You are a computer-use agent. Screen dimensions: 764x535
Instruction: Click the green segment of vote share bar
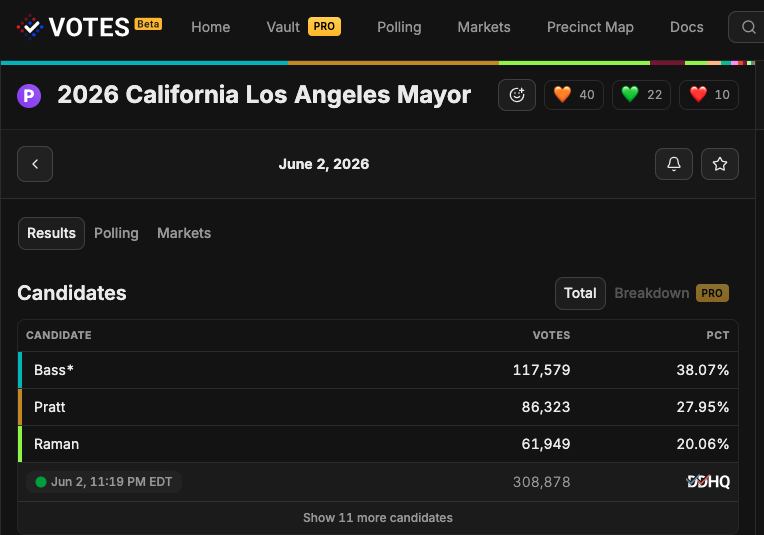(574, 63)
